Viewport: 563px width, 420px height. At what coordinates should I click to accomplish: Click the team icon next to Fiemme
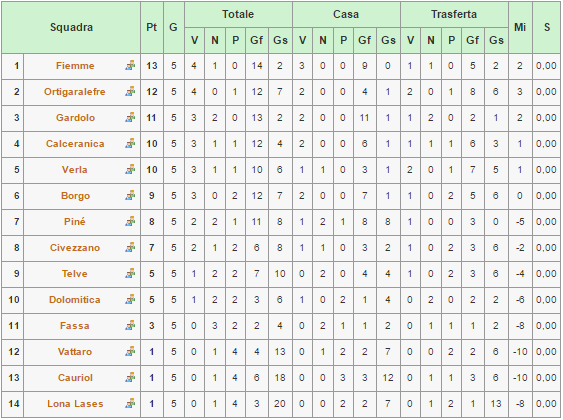pos(130,65)
